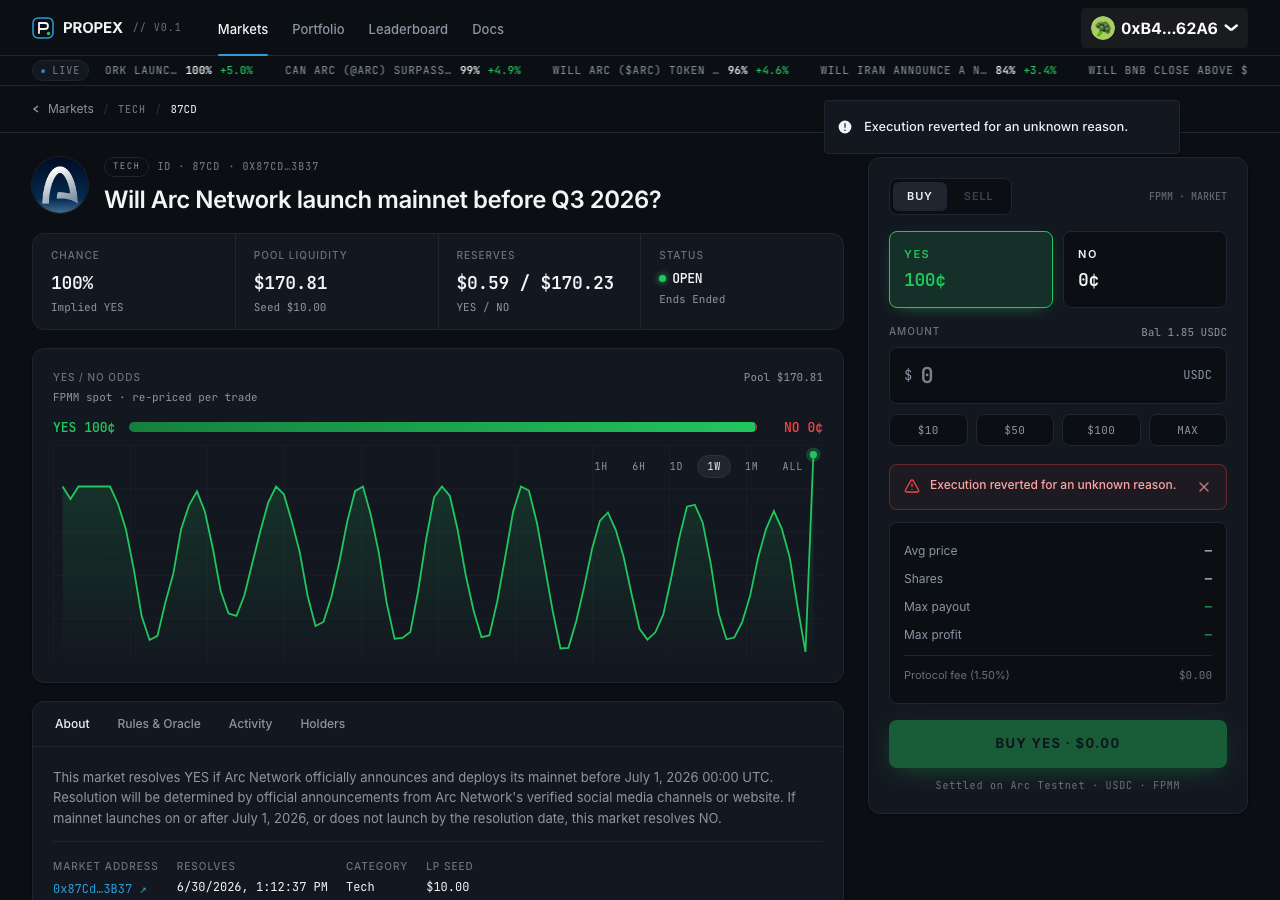Set amount to $50 preset
The image size is (1280, 900).
(x=1015, y=430)
